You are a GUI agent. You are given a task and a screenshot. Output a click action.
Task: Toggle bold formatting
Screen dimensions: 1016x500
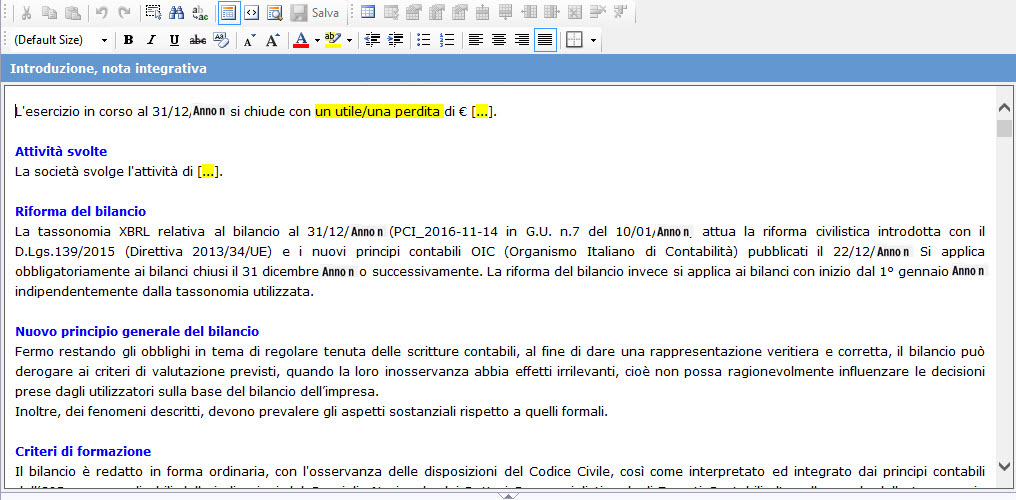(x=128, y=40)
